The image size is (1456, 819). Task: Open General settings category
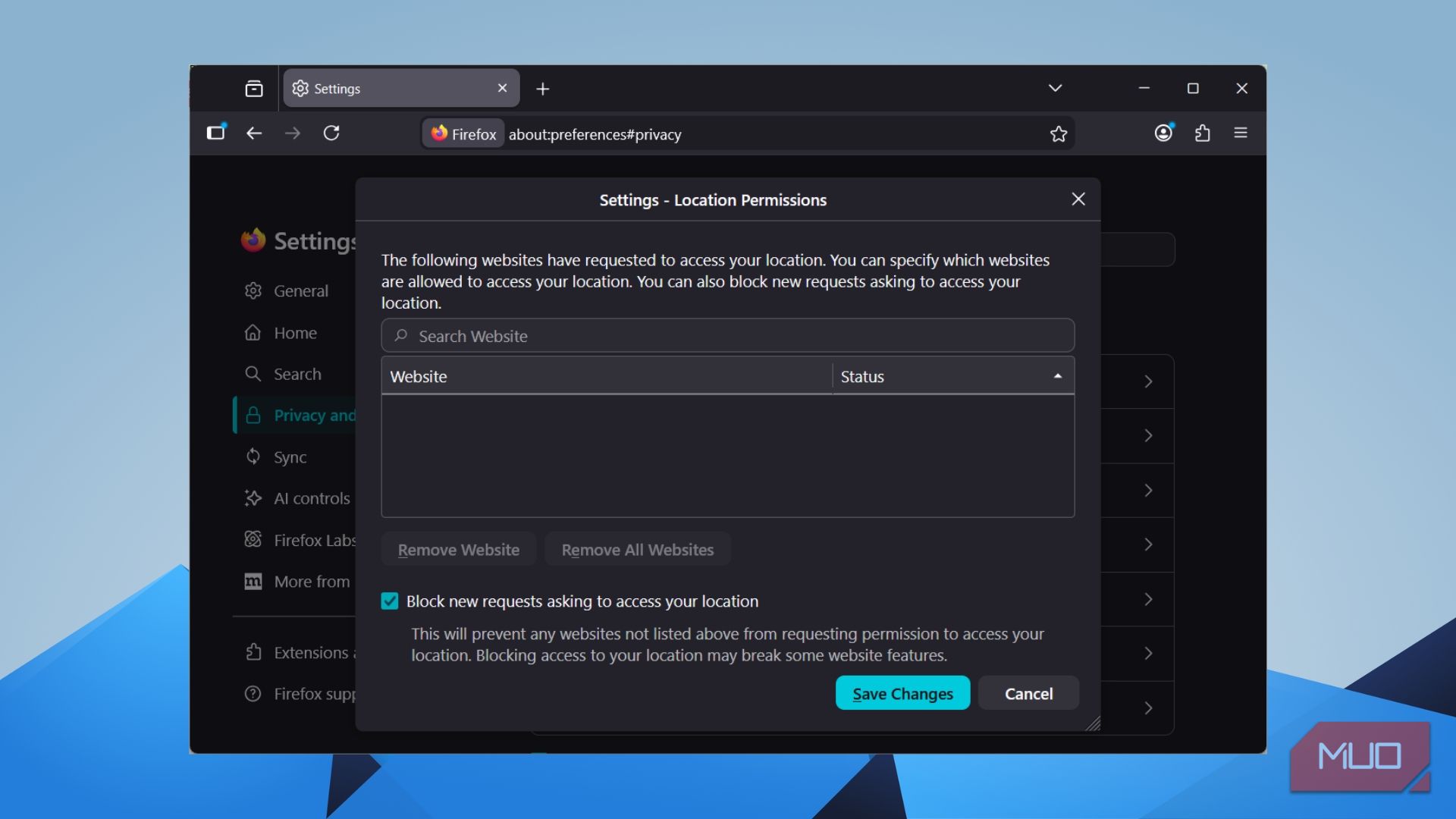[294, 290]
